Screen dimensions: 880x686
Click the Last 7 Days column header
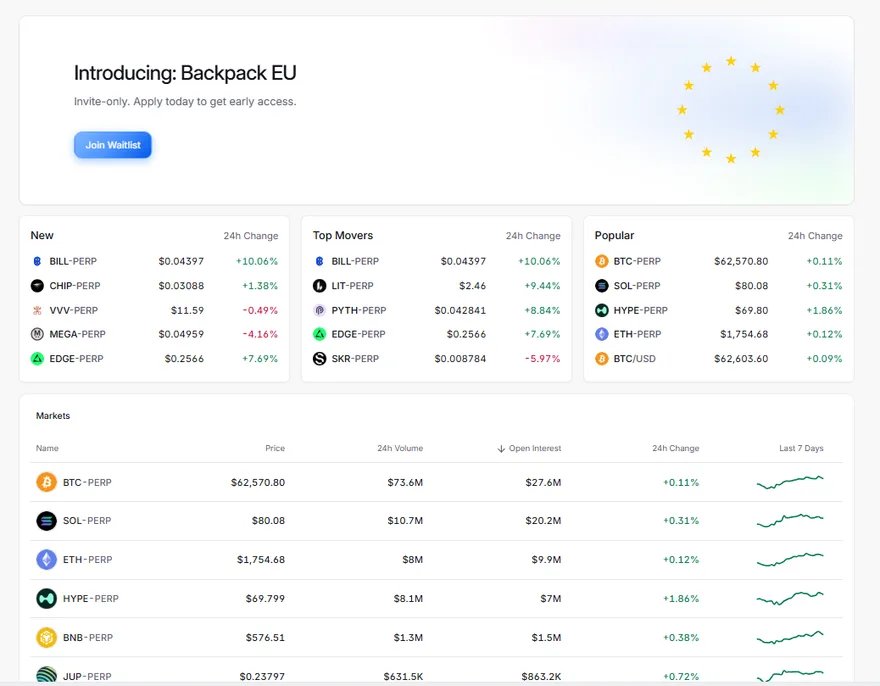click(801, 448)
